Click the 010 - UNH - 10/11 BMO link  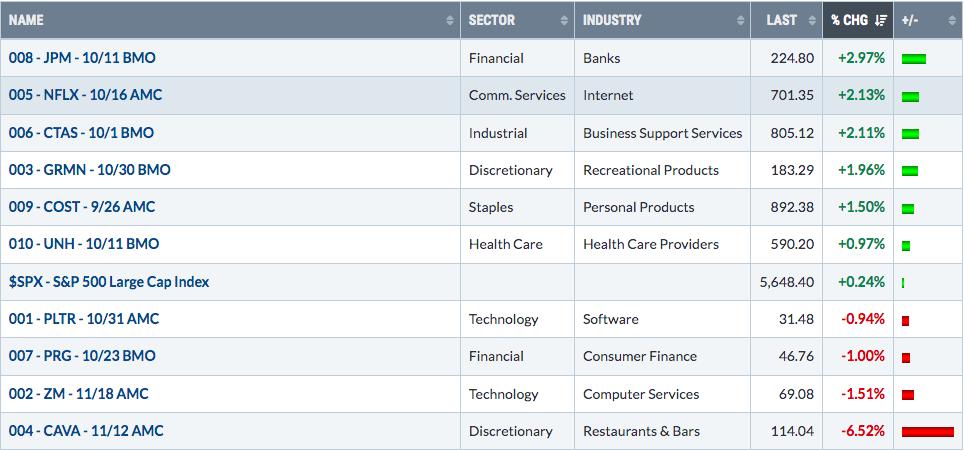click(x=84, y=244)
